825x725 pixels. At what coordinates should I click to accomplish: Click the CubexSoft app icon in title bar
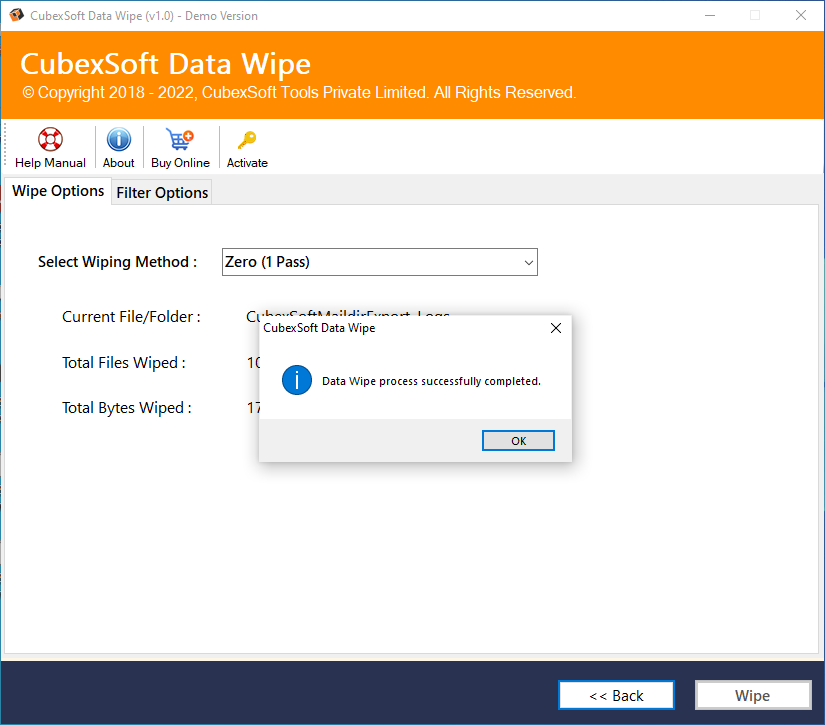click(16, 15)
